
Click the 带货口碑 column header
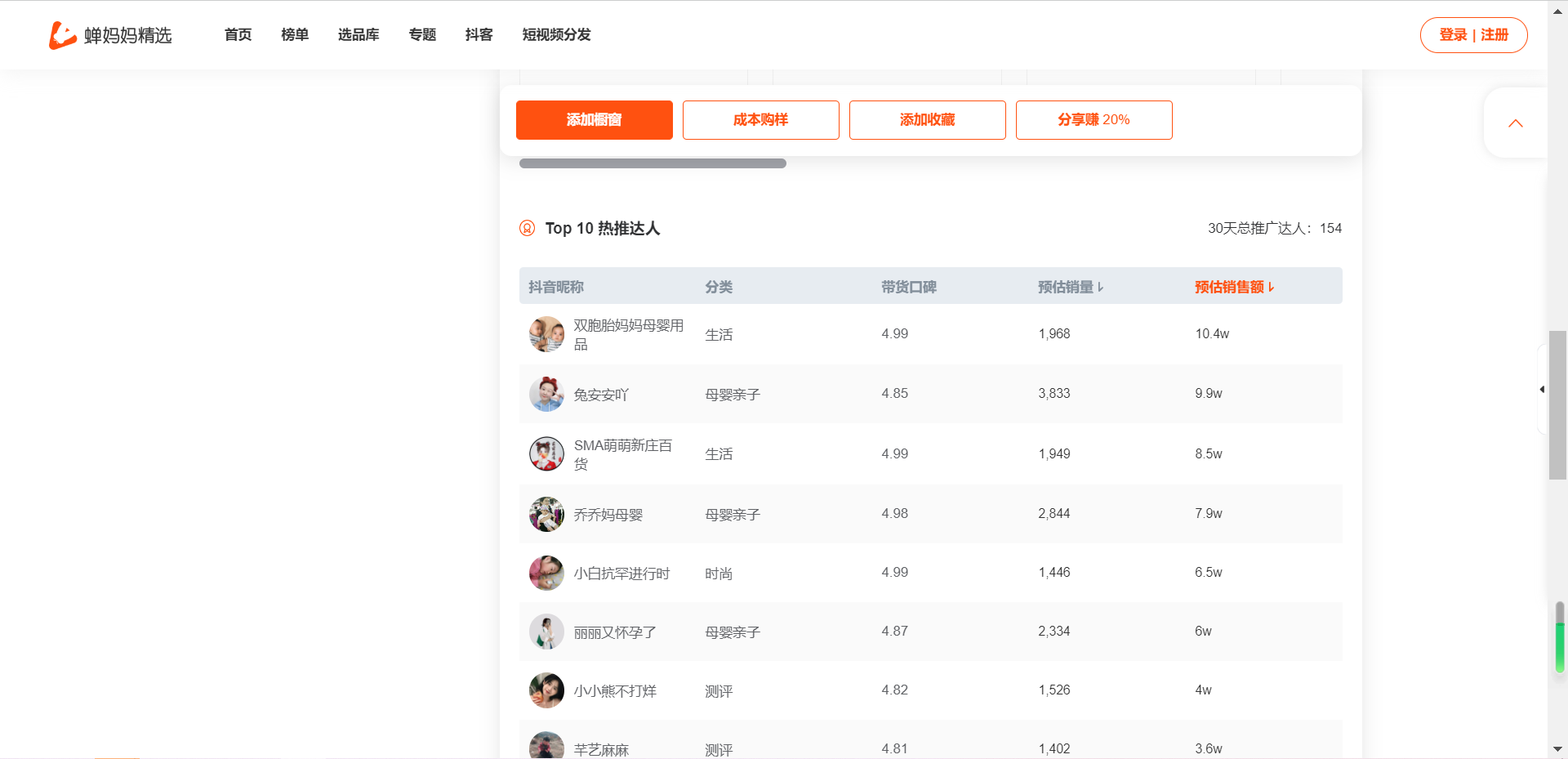[x=909, y=287]
